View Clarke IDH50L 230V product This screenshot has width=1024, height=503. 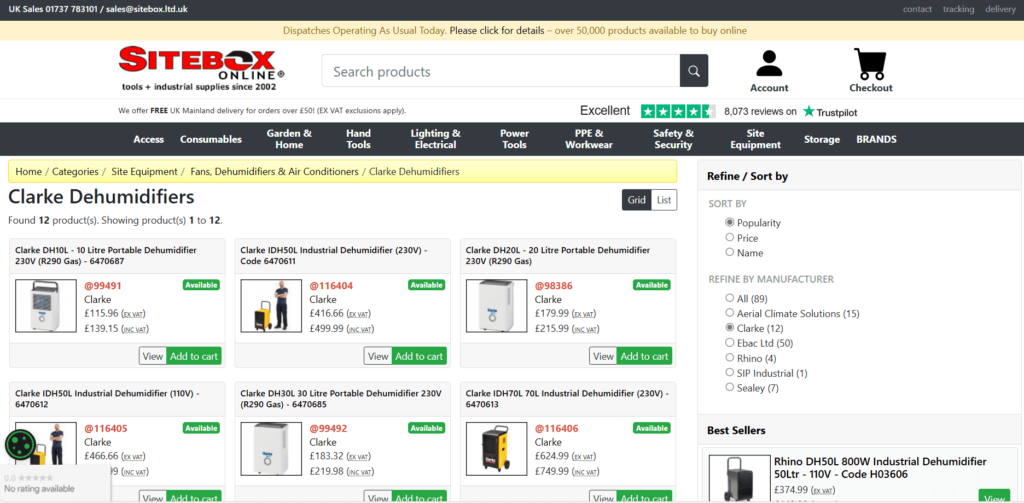click(x=378, y=356)
